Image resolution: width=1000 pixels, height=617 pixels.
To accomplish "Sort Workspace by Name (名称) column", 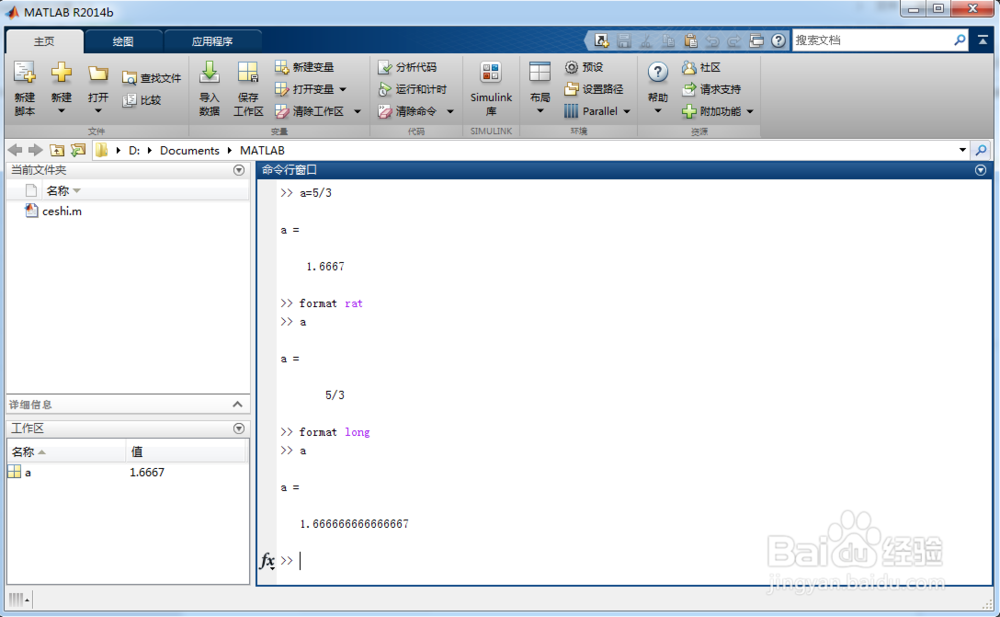I will 66,452.
